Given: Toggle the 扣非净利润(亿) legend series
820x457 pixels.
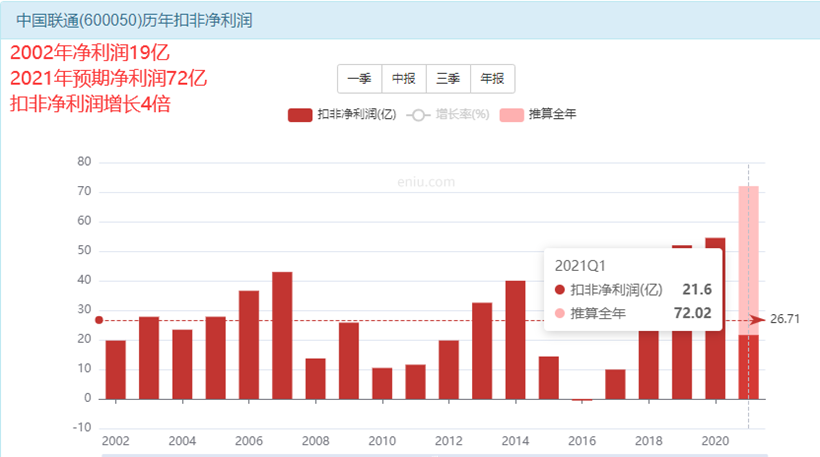Looking at the screenshot, I should coord(342,115).
